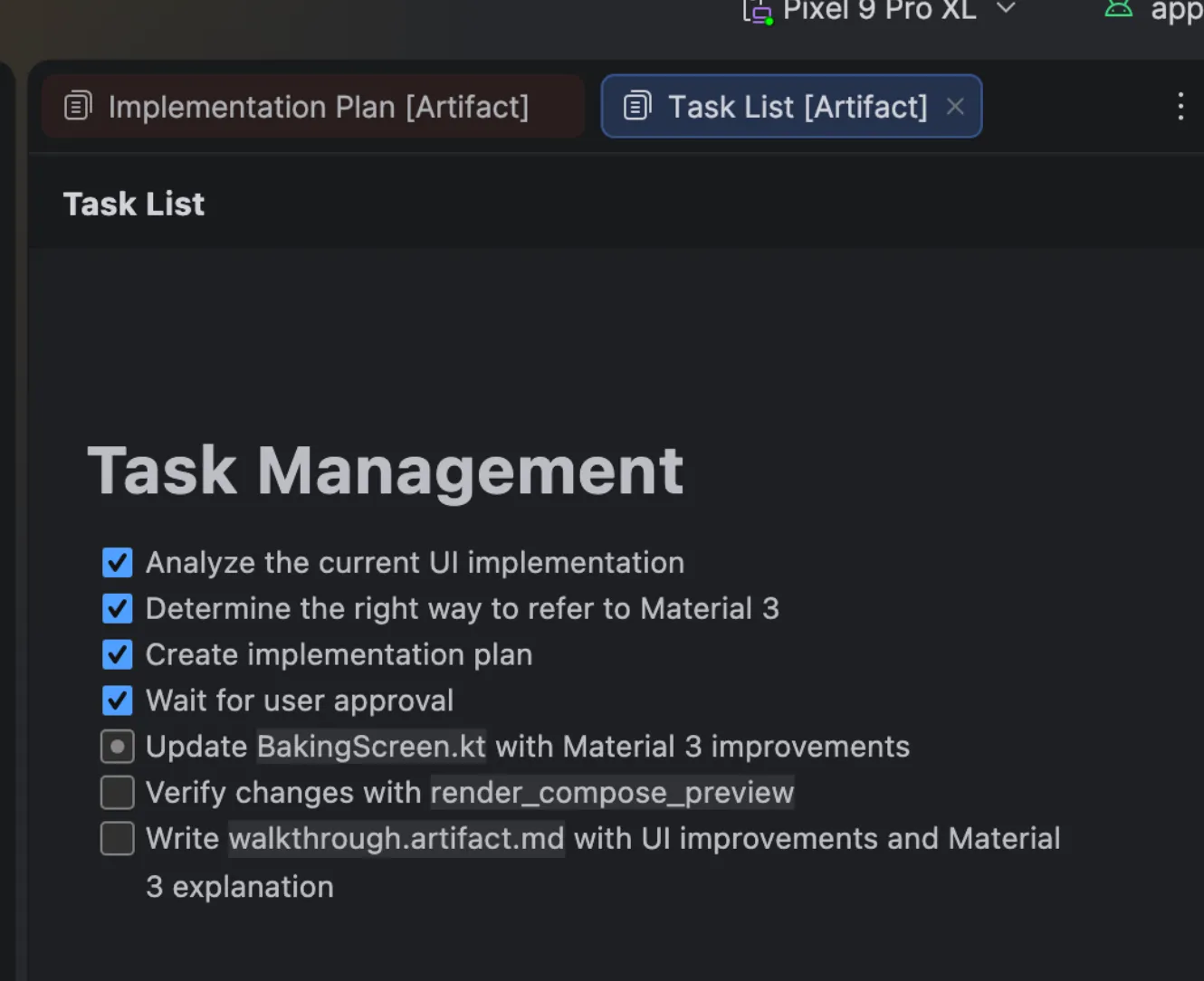Close the Task List artifact tab
This screenshot has width=1204, height=981.
click(955, 106)
